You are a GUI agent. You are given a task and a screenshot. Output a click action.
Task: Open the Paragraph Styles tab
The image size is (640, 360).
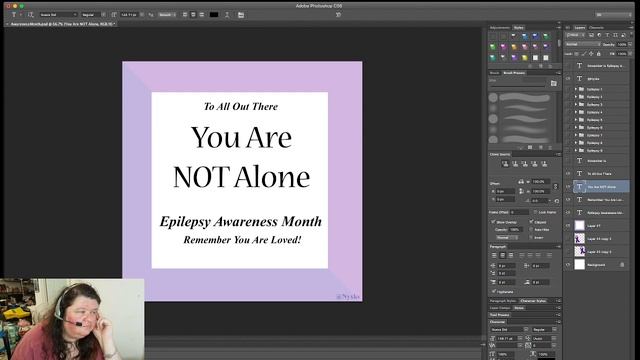click(x=503, y=301)
